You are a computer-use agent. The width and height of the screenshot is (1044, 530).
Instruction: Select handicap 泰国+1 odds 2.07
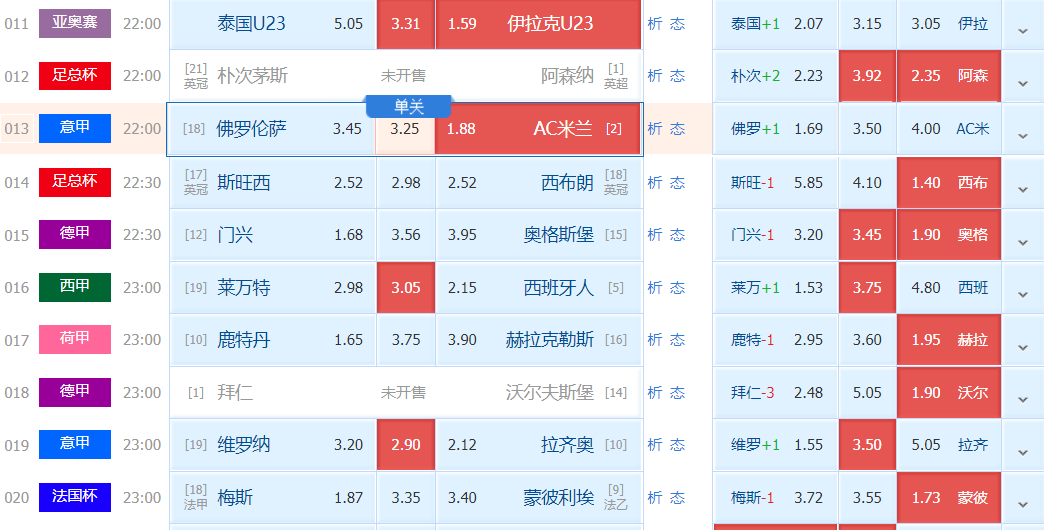pyautogui.click(x=776, y=24)
